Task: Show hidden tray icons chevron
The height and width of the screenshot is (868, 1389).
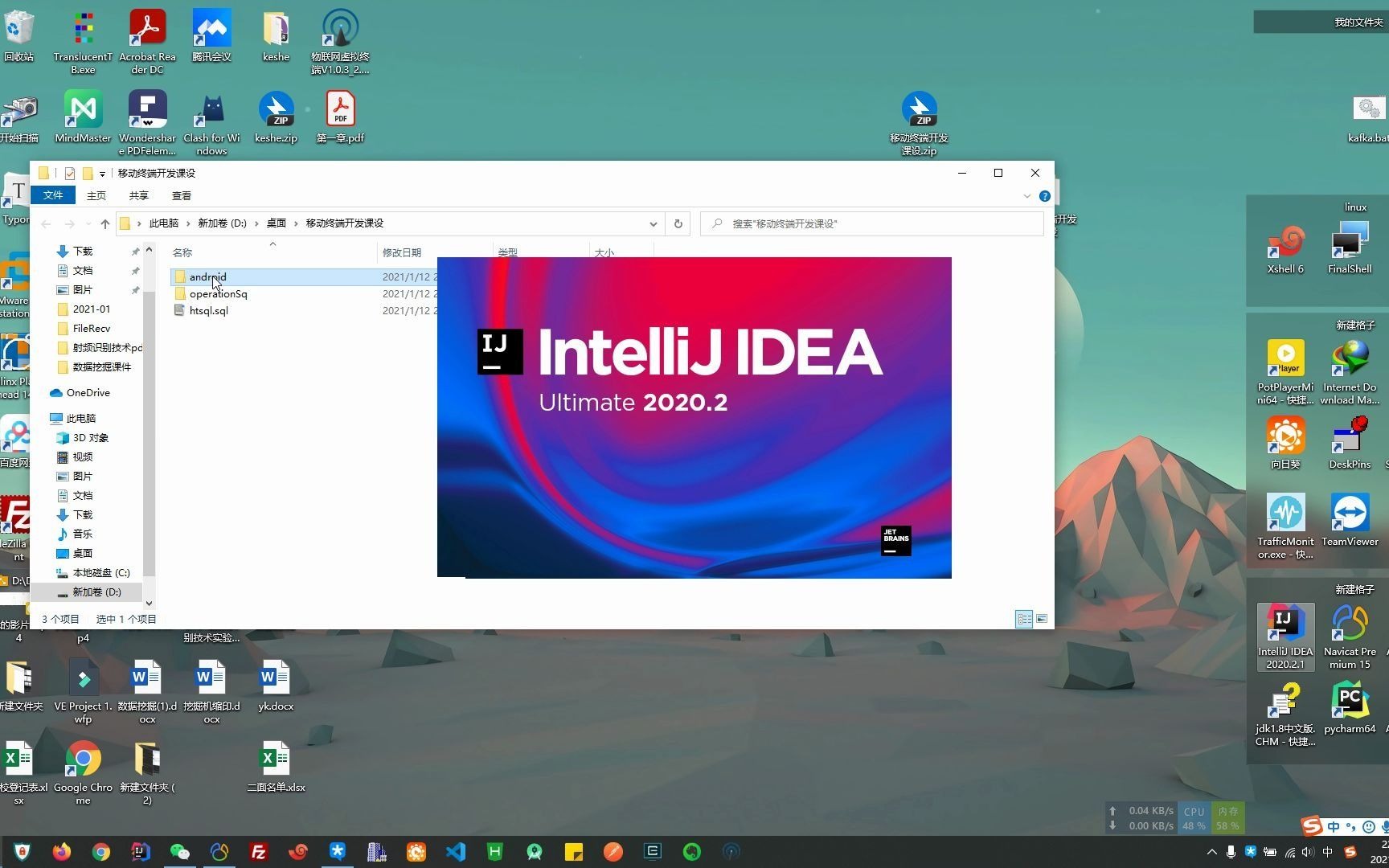Action: [x=1211, y=852]
